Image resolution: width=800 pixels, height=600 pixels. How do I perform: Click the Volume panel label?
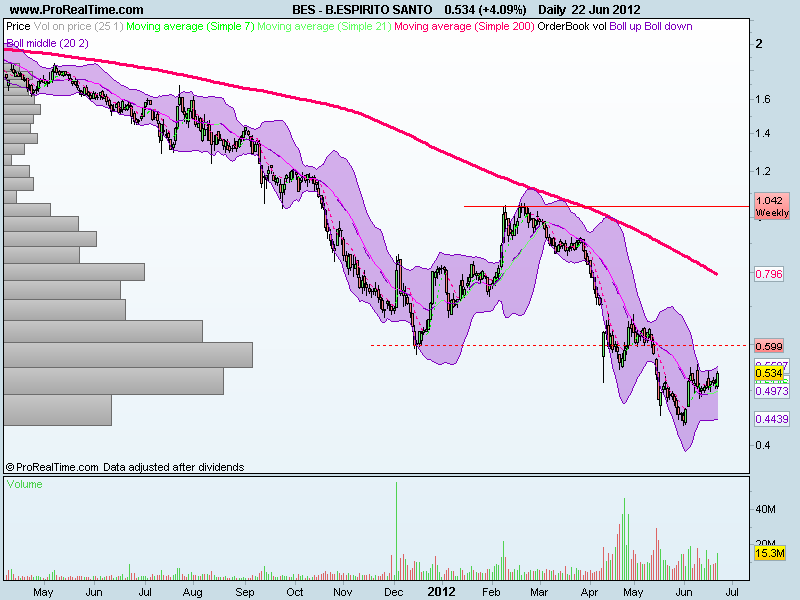click(24, 484)
